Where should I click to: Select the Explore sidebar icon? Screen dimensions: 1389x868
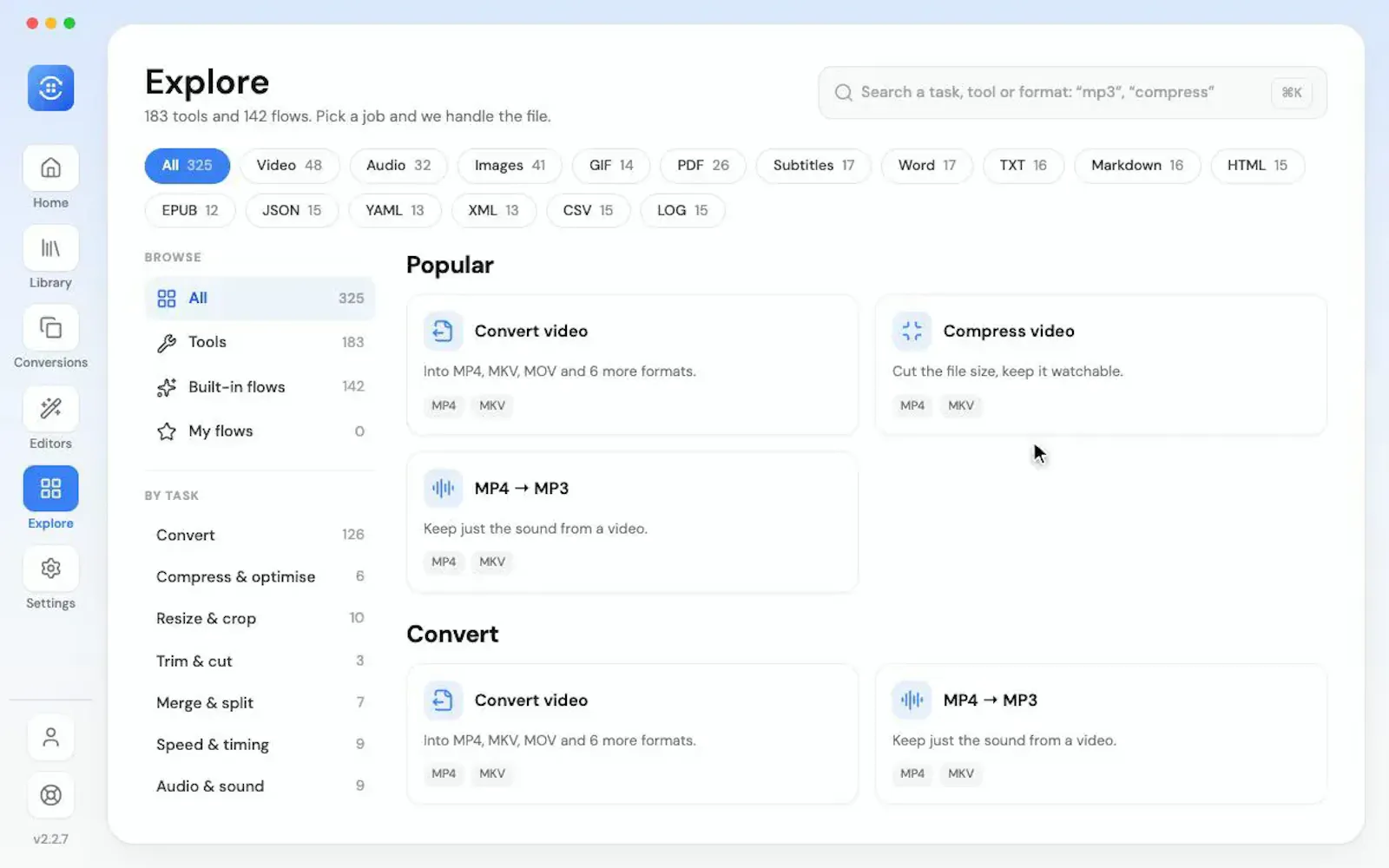tap(50, 489)
